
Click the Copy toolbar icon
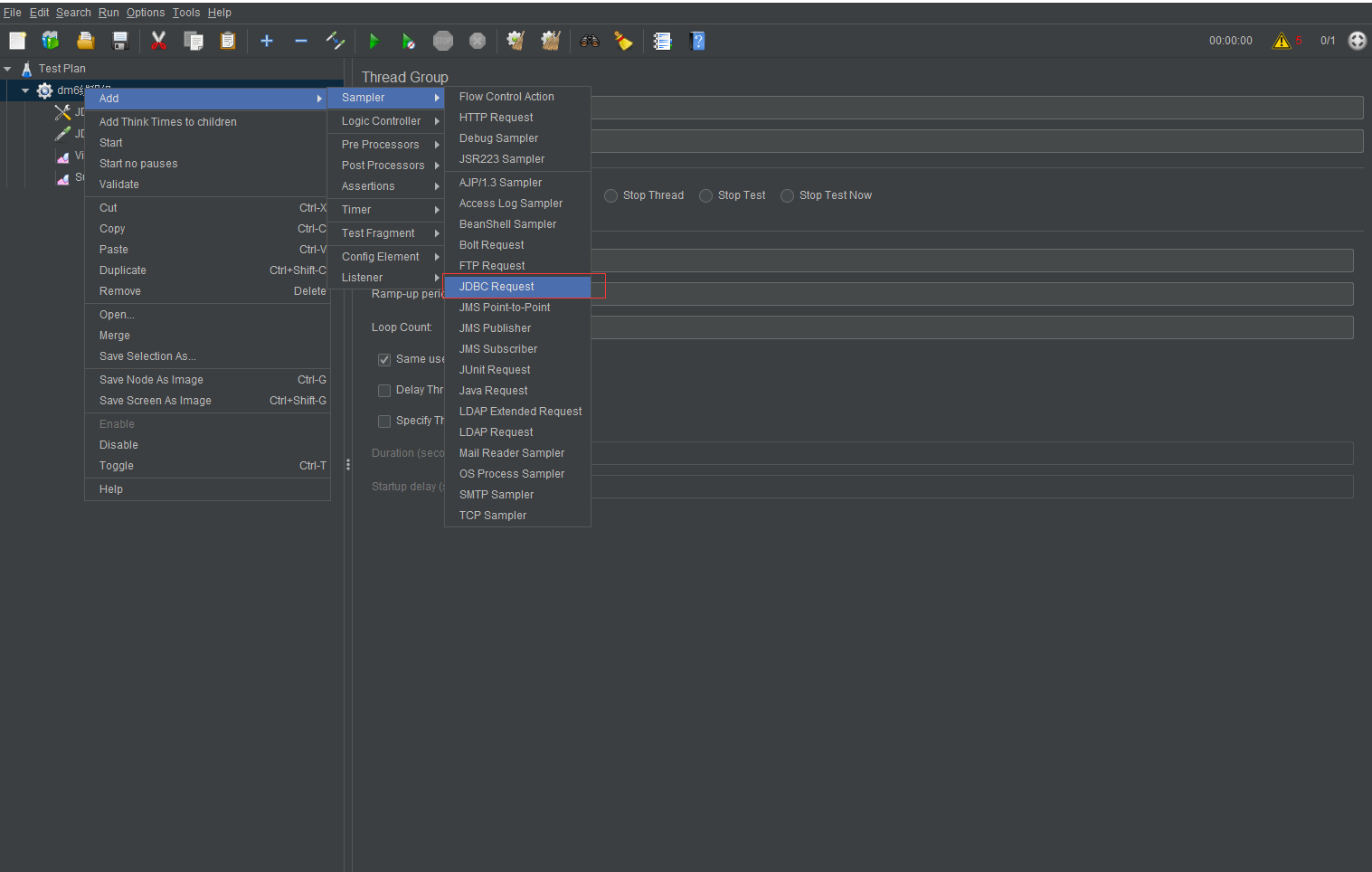click(x=194, y=41)
